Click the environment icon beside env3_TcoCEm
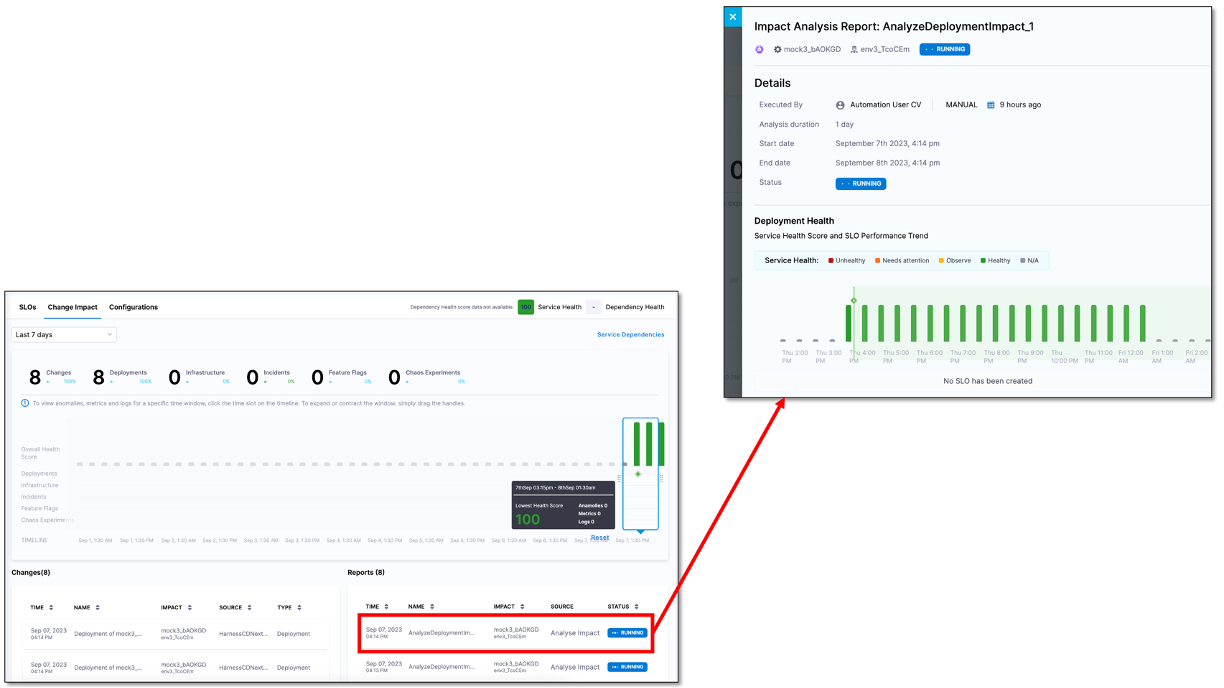The image size is (1224, 688). (x=853, y=49)
